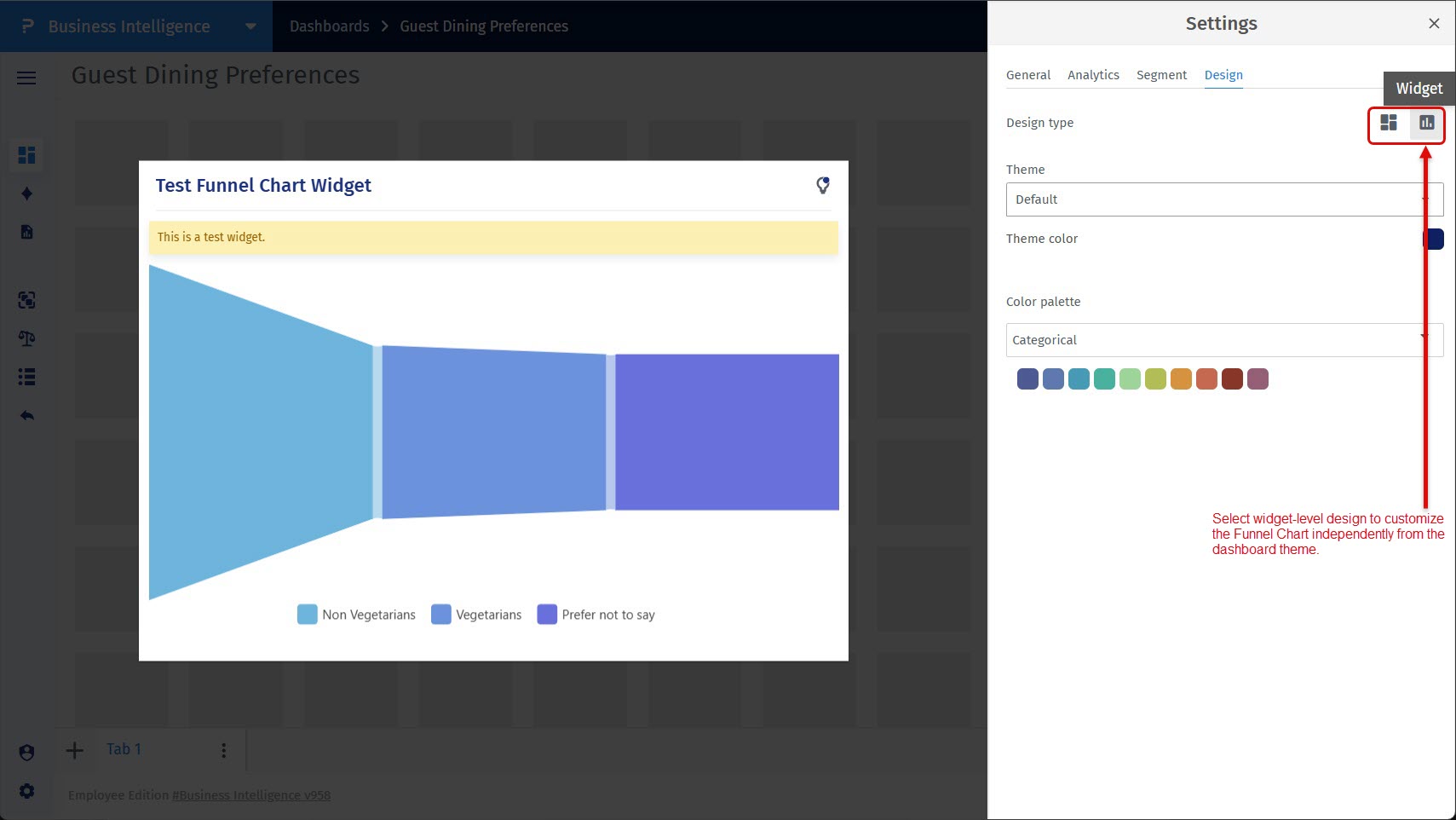Screen dimensions: 1456x820
Task: Click the scan/focus icon in the sidebar
Action: 26,299
